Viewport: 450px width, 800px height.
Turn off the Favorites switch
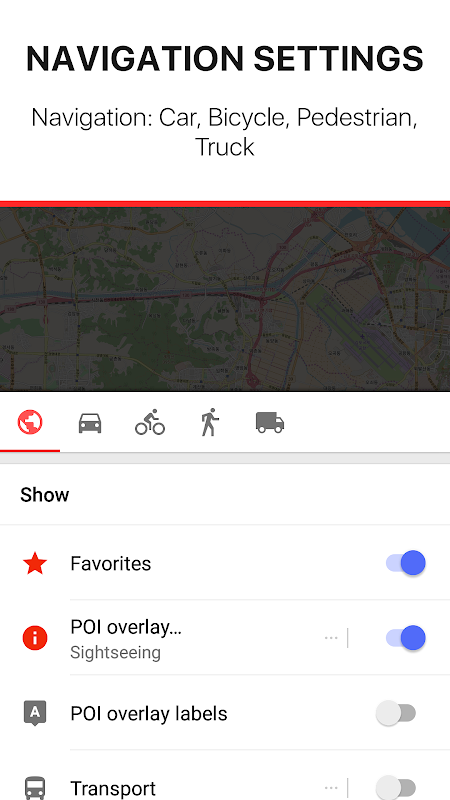406,563
